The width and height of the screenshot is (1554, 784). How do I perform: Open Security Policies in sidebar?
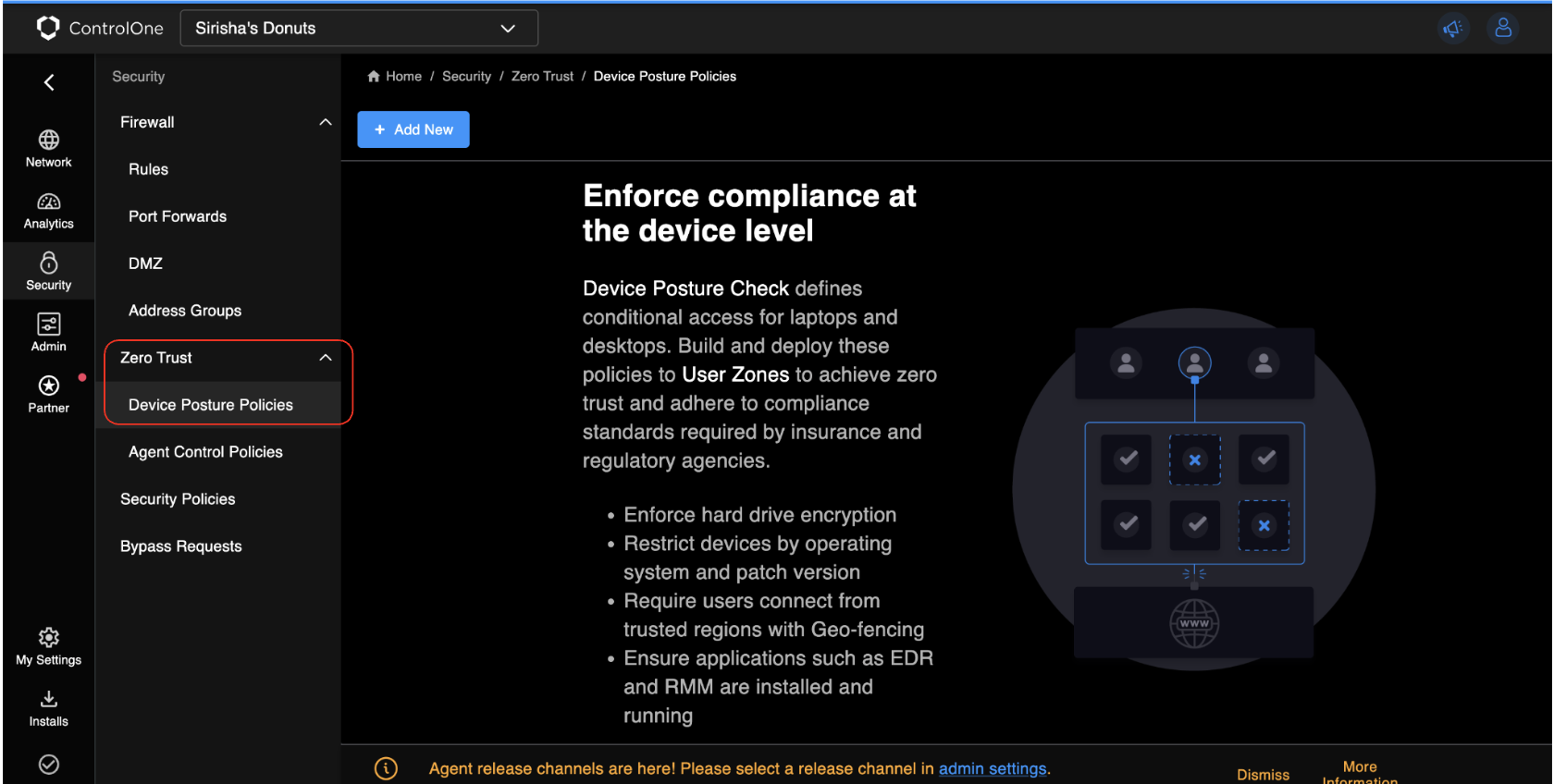click(178, 499)
